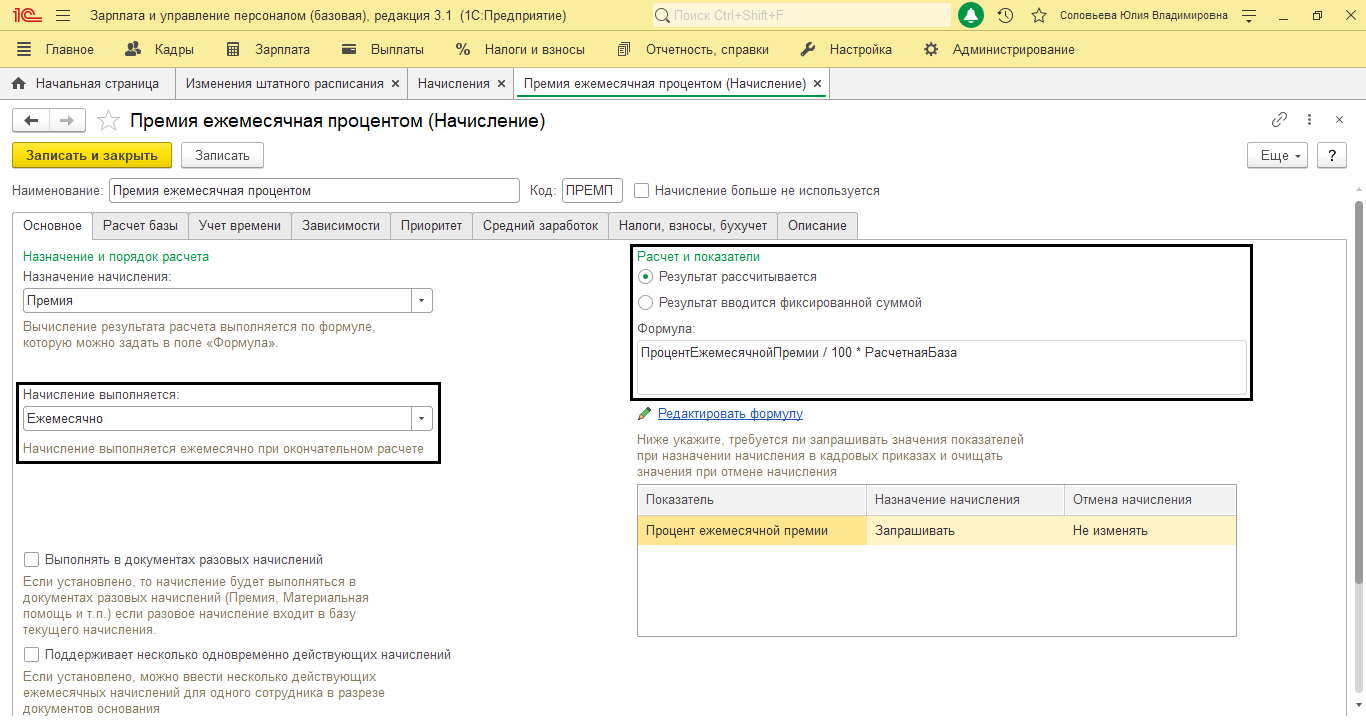Click the Записать button
Screen dimensions: 1366x728
click(x=222, y=155)
